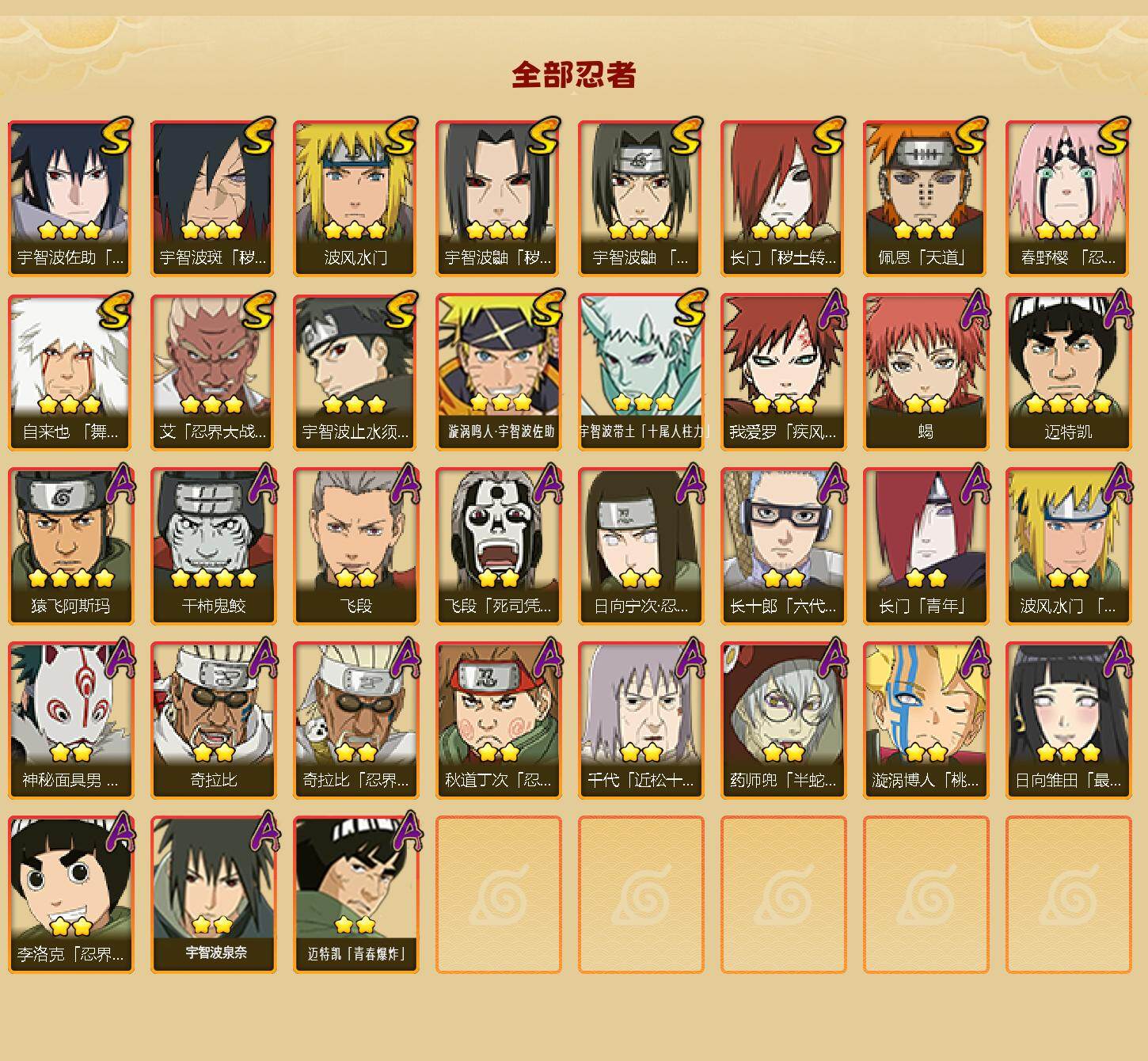Open the 猿飞阿斯玛 ninja card
The height and width of the screenshot is (1061, 1148).
[x=70, y=546]
